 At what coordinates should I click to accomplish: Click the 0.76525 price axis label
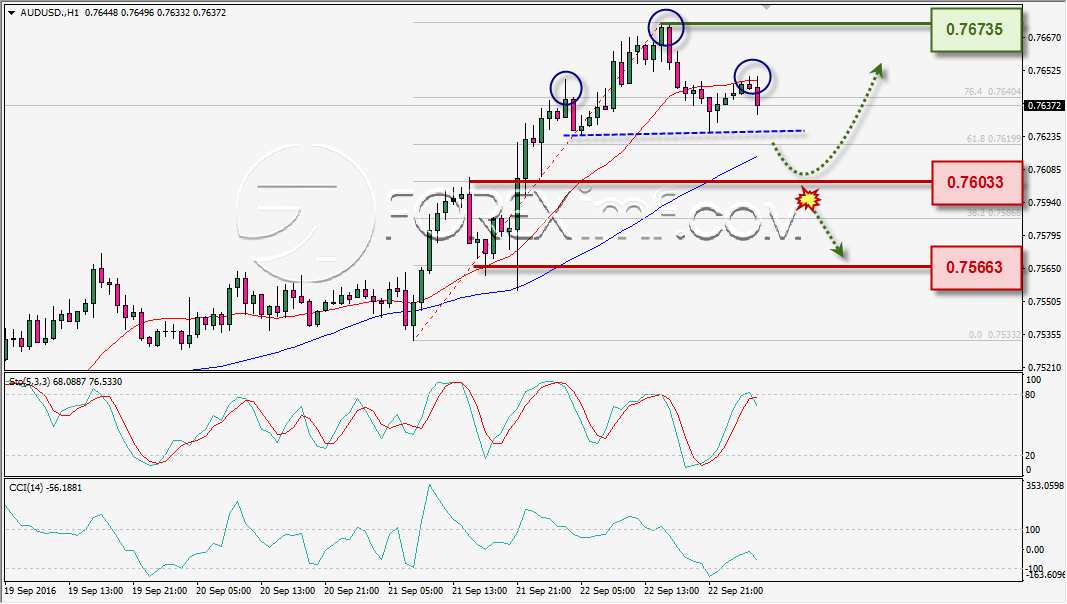[x=1045, y=71]
